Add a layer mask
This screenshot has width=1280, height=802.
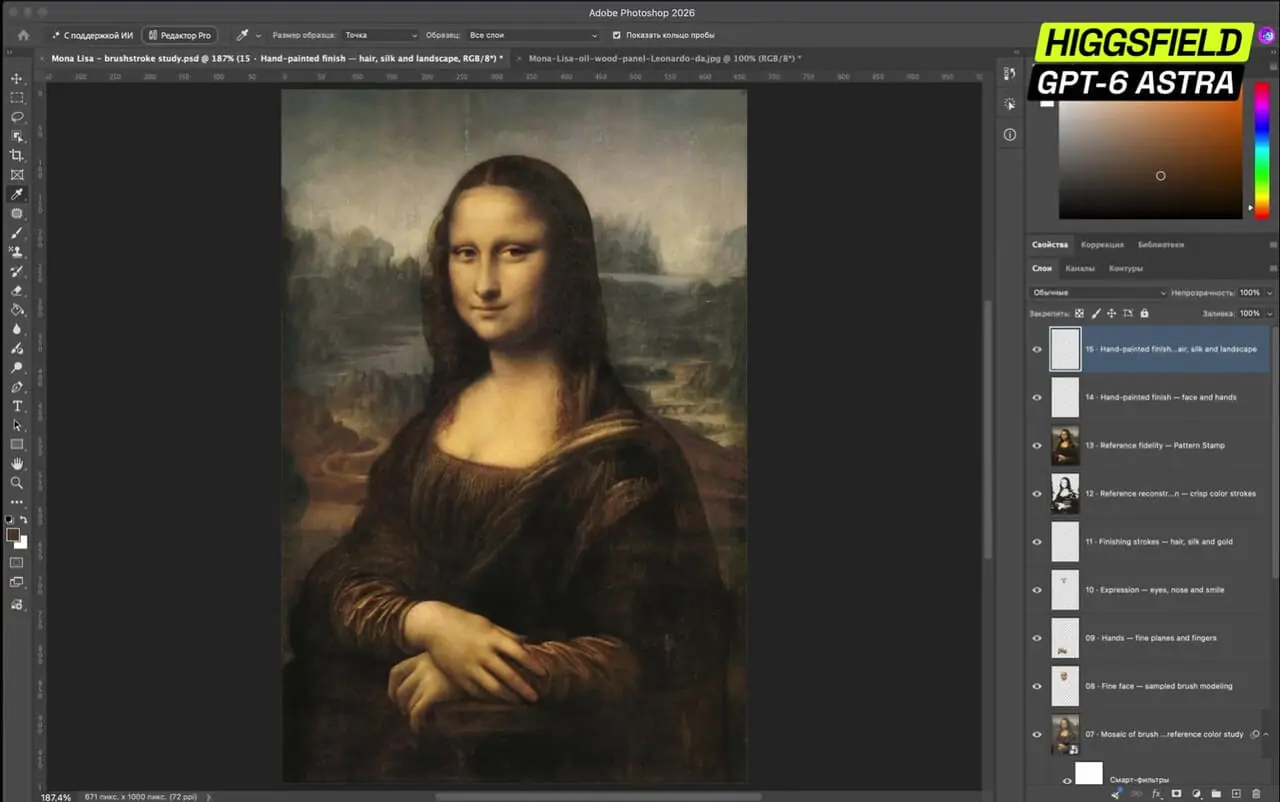coord(1176,793)
